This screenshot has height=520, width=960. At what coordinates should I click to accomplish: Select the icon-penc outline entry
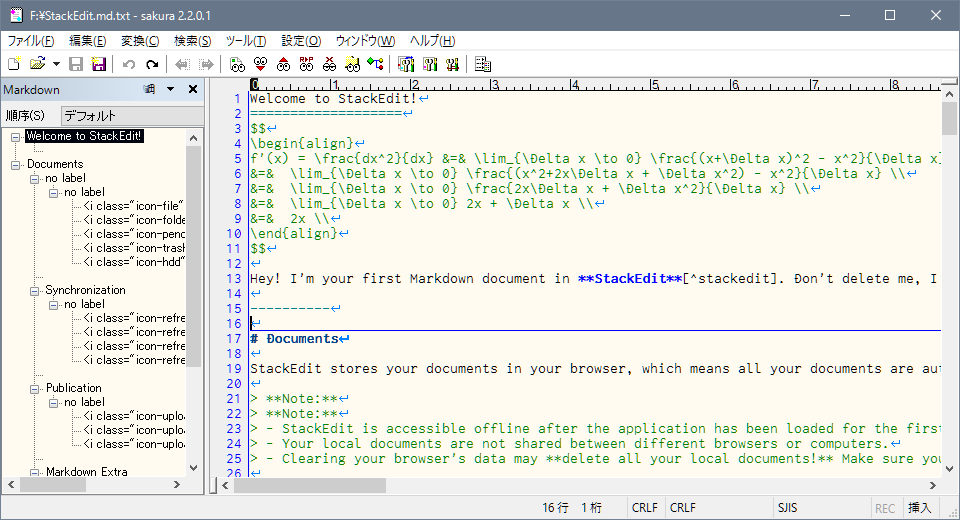click(133, 234)
